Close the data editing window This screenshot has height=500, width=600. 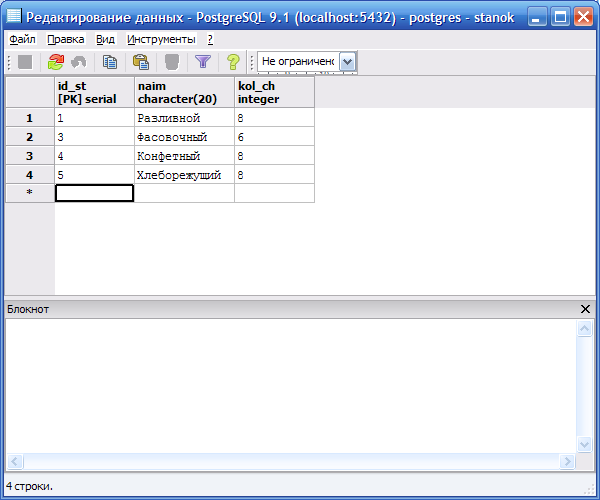584,17
